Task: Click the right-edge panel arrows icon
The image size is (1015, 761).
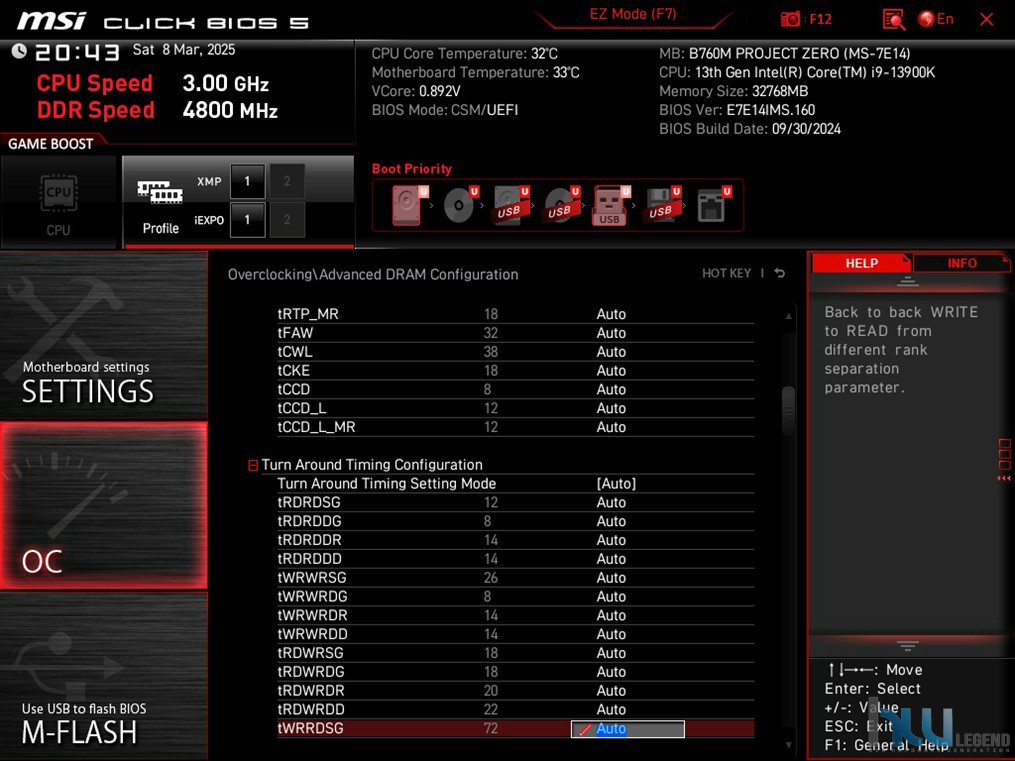Action: coord(1004,461)
